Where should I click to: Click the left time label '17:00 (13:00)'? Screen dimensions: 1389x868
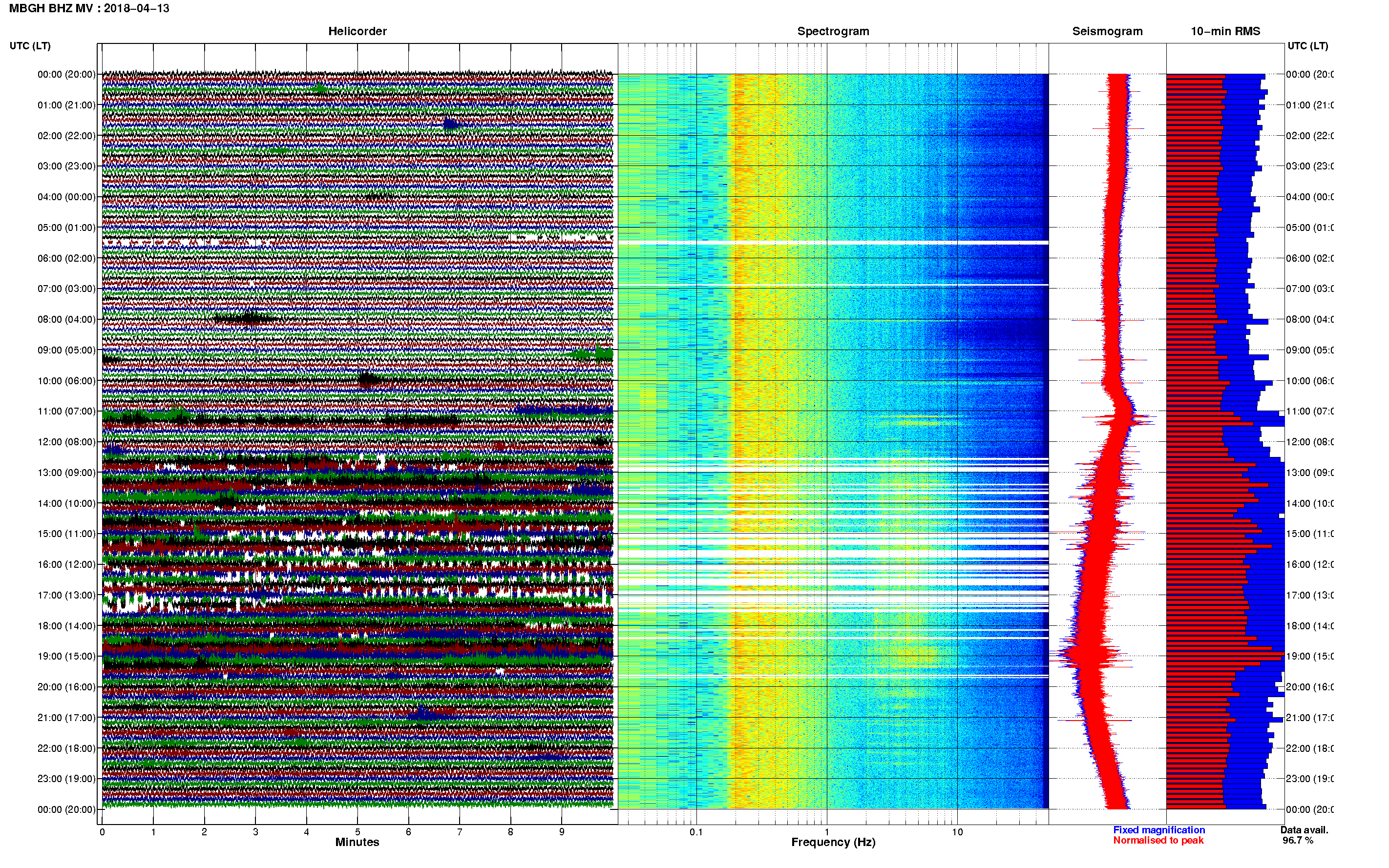click(x=66, y=595)
